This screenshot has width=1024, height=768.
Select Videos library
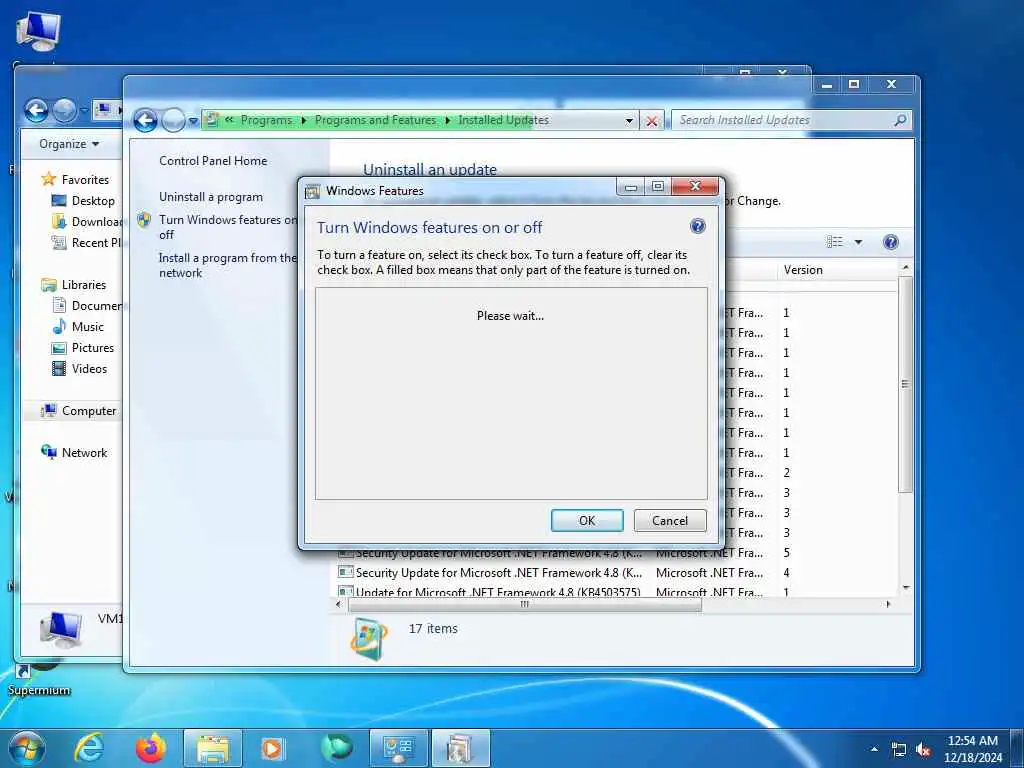(x=89, y=368)
